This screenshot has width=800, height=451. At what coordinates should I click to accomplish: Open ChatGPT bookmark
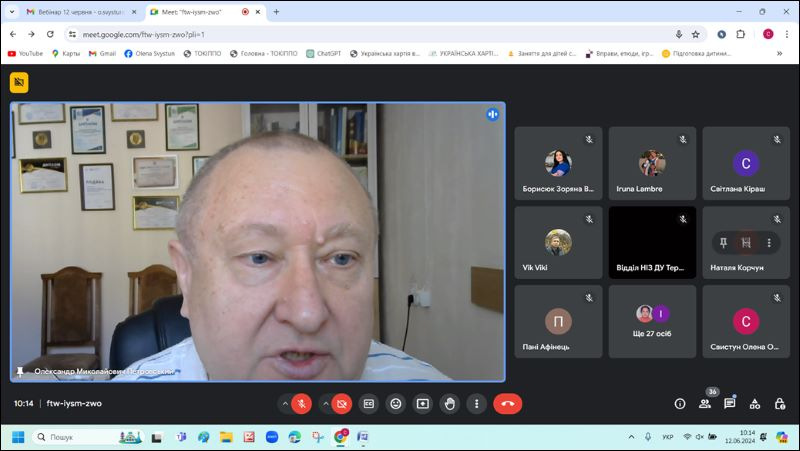323,54
